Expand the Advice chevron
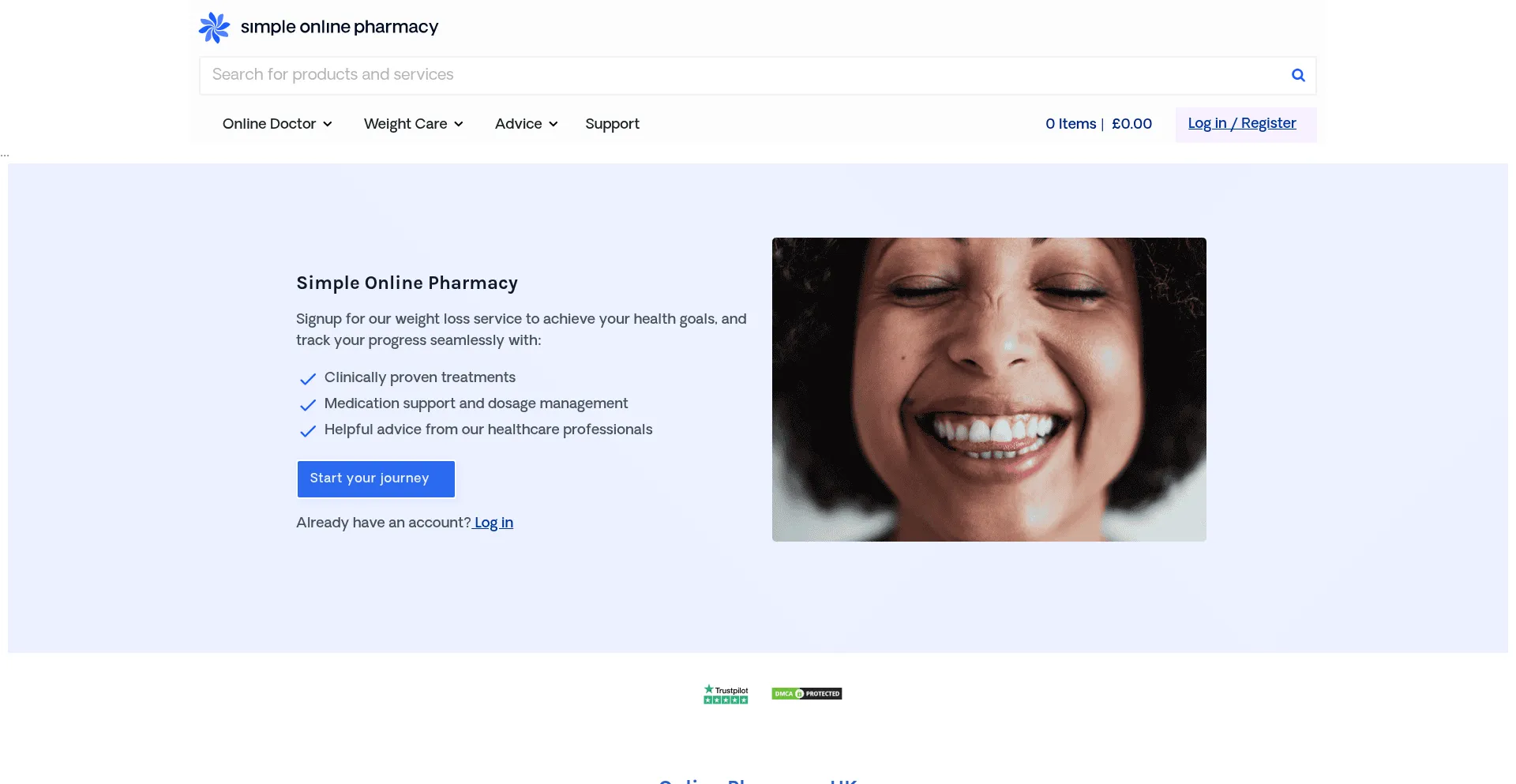The width and height of the screenshot is (1516, 784). point(553,125)
